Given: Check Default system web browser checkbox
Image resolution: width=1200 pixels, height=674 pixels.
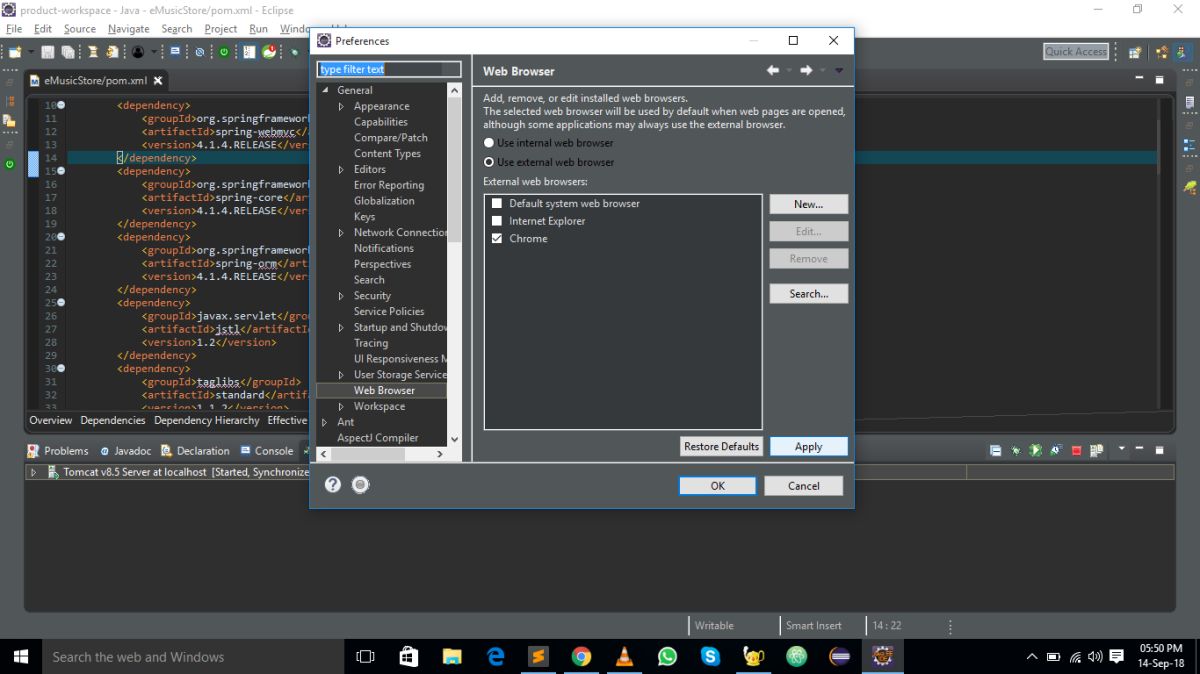Looking at the screenshot, I should click(497, 203).
